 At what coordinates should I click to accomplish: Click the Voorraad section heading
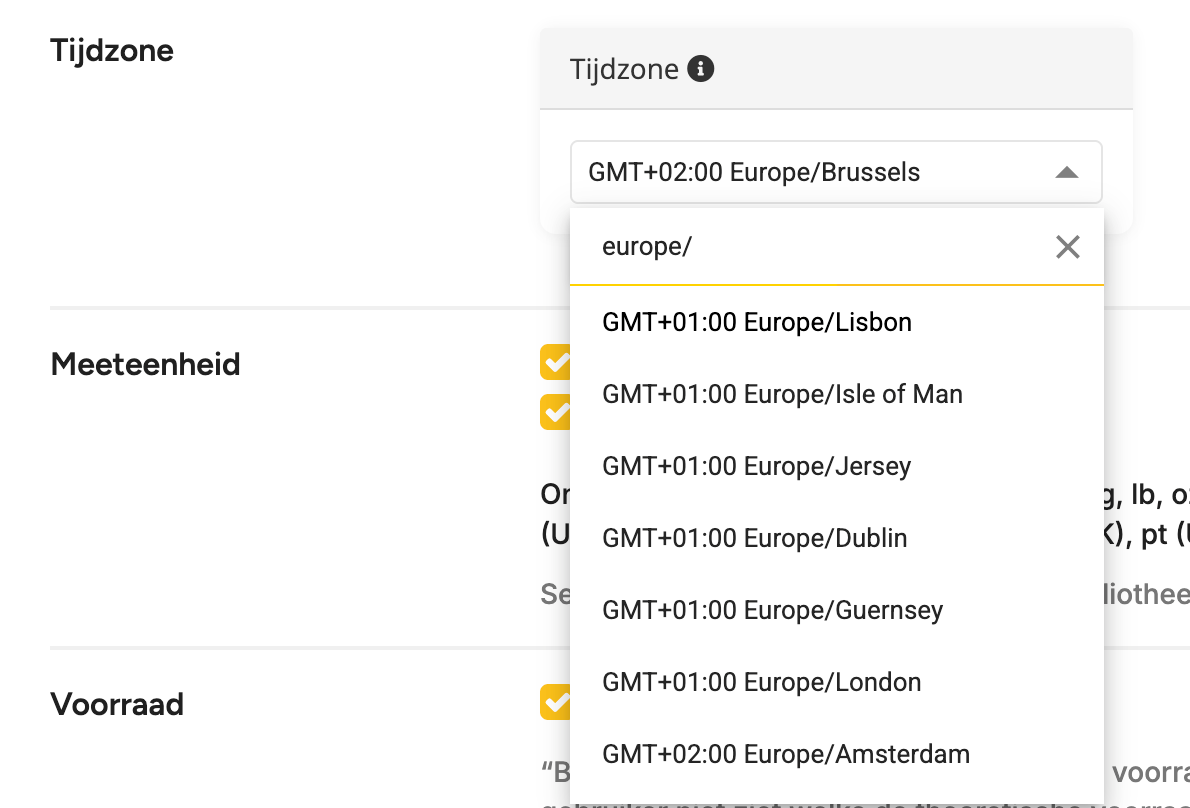coord(117,704)
